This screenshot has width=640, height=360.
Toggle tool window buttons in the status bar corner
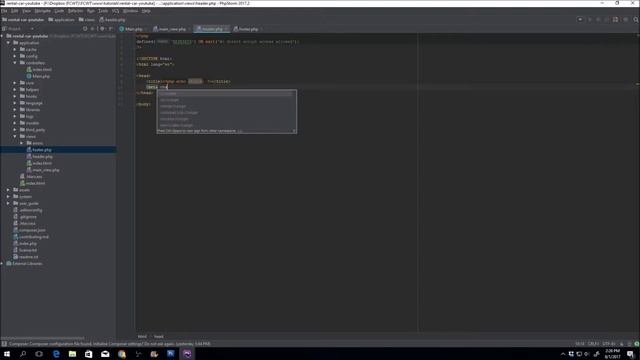coord(4,344)
